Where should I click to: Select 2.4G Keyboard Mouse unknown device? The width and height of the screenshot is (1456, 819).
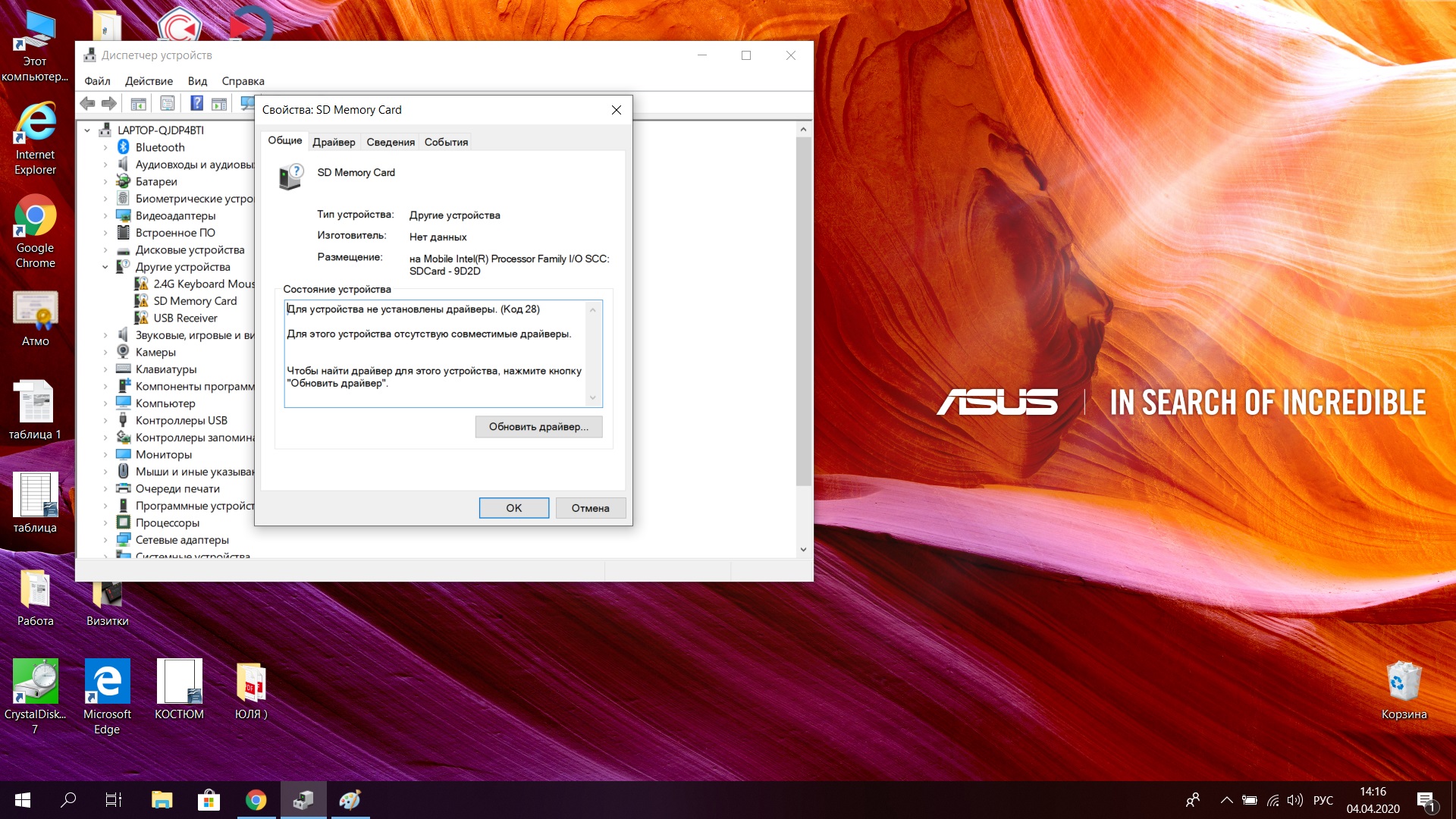[x=204, y=284]
